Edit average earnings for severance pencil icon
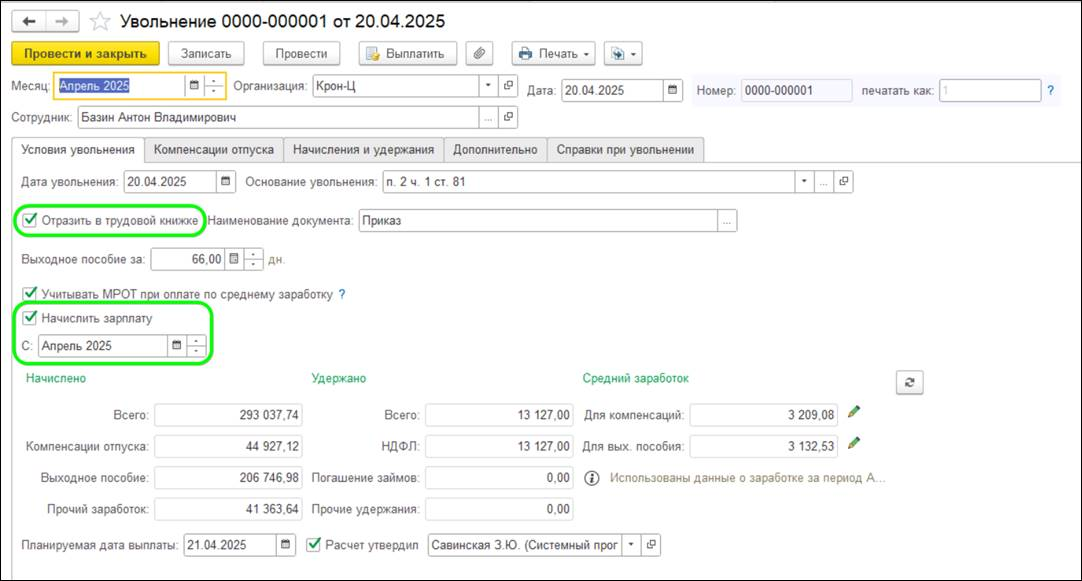Screen dimensions: 1082x581 (x=853, y=443)
